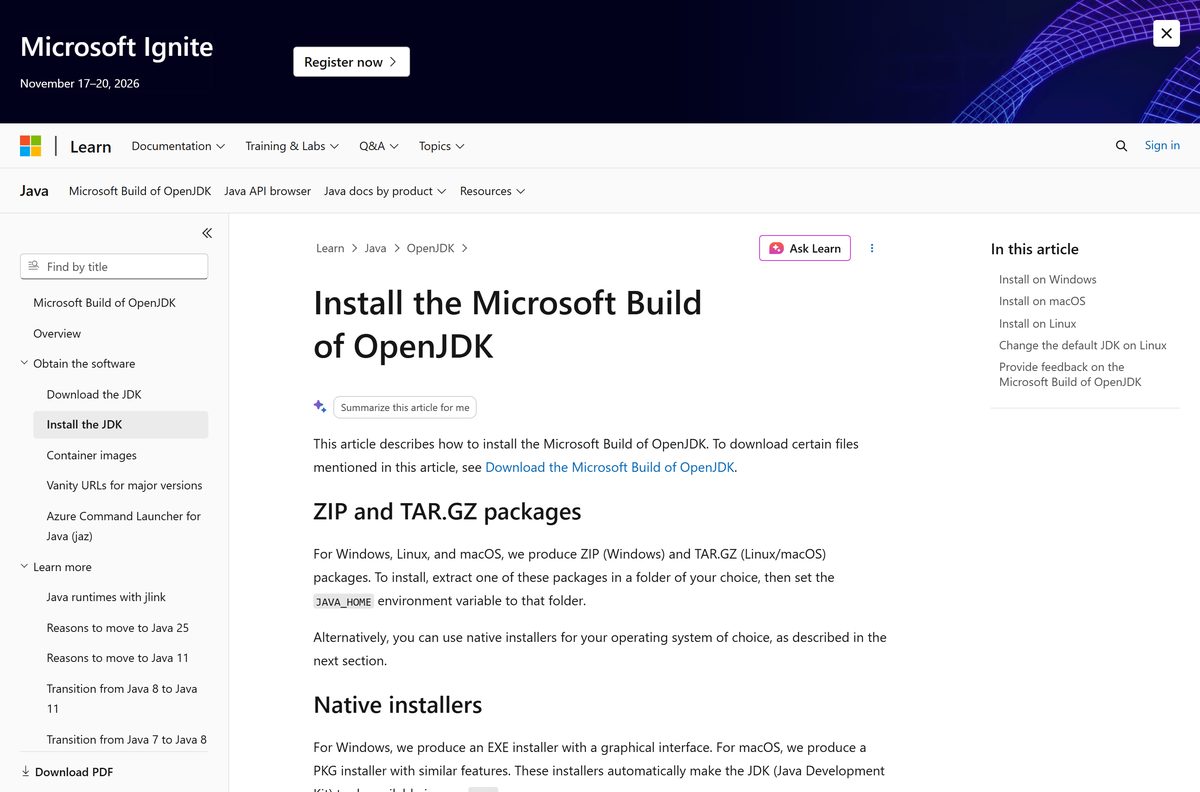Jump to Change the default JDK on Linux

(x=1083, y=345)
